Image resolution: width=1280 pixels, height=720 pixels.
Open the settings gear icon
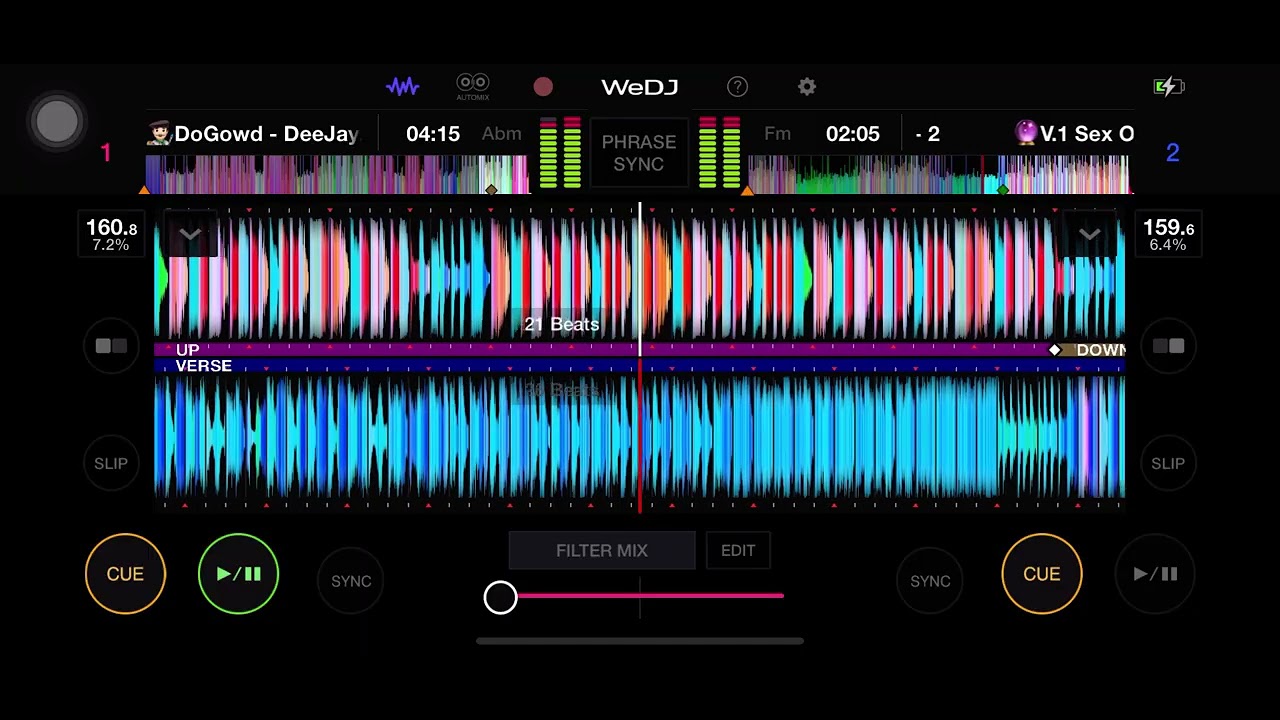807,87
